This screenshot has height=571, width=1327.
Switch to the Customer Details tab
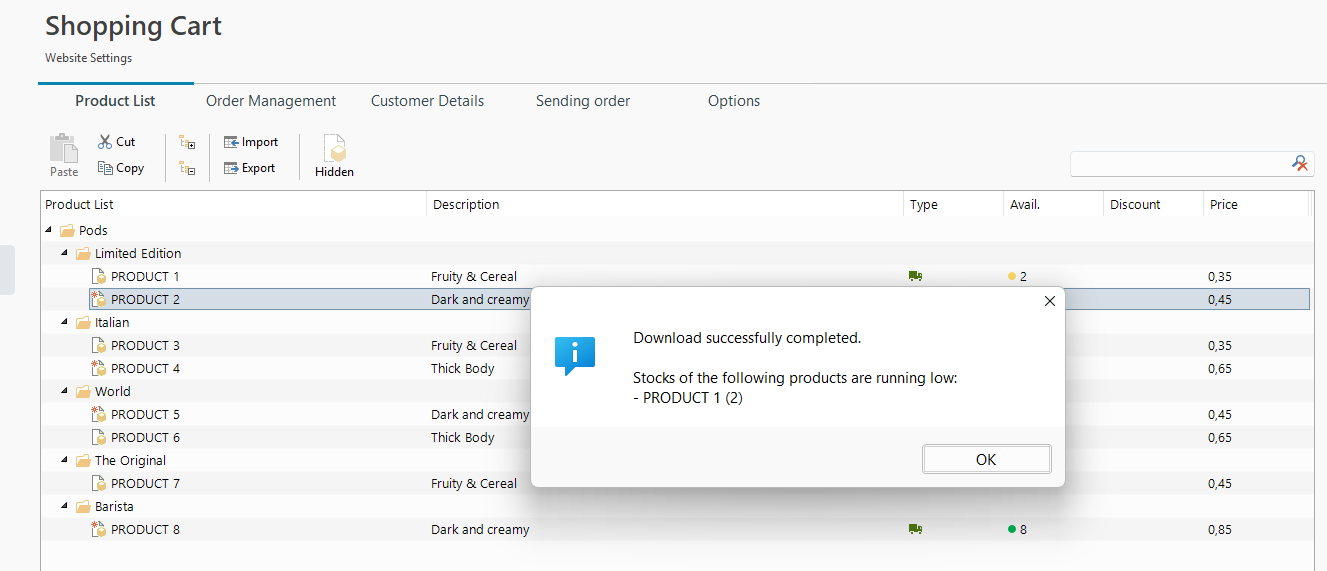pos(427,101)
